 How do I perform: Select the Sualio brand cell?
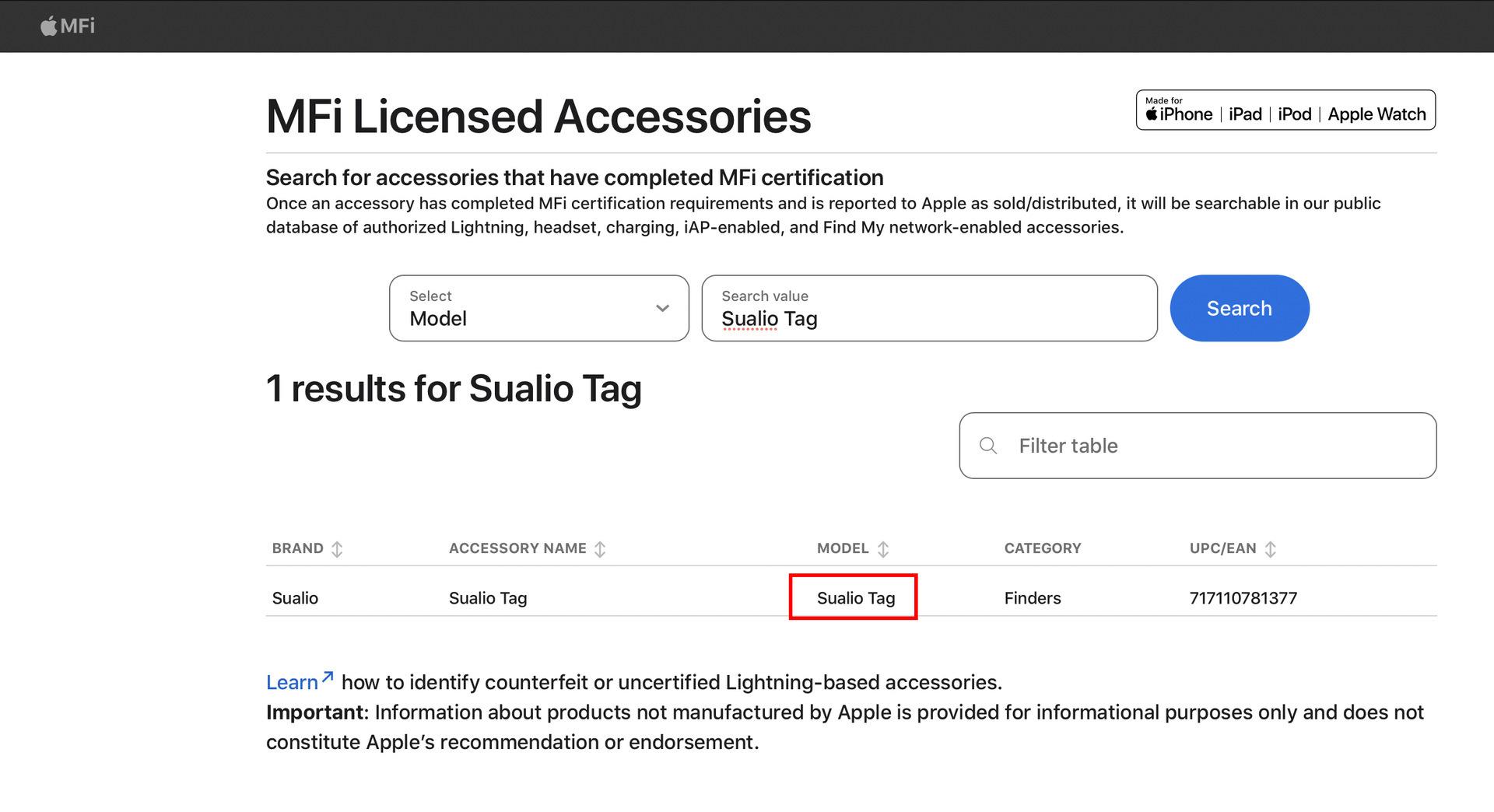[x=295, y=598]
